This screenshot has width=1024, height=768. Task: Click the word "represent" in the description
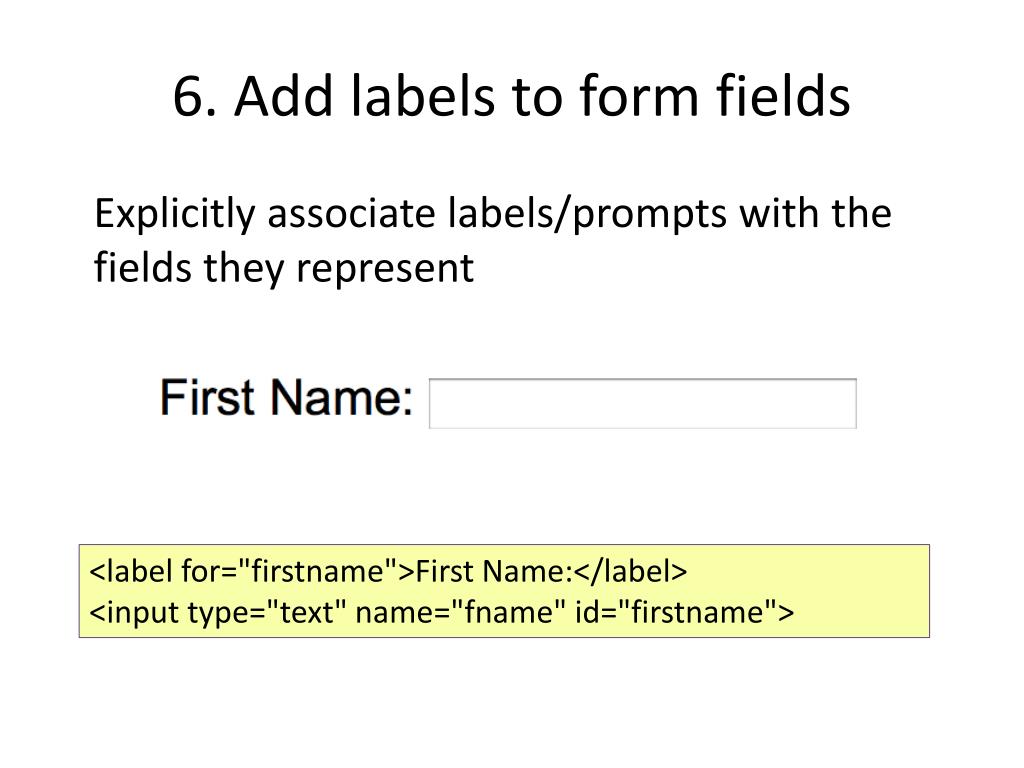(385, 269)
